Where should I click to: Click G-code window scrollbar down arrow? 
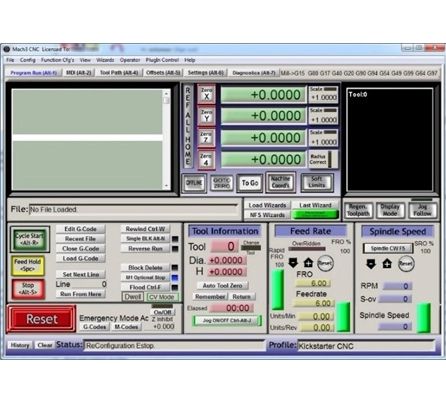coord(166,186)
